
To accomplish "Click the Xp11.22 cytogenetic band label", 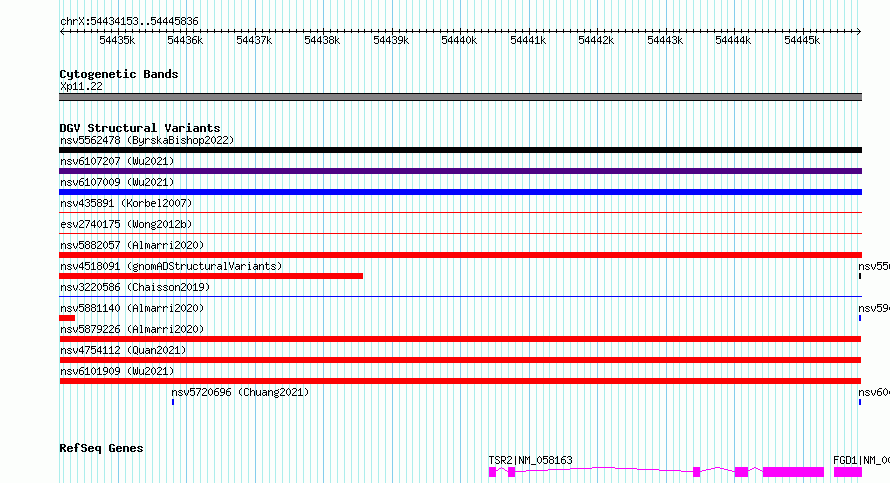I will pos(81,86).
